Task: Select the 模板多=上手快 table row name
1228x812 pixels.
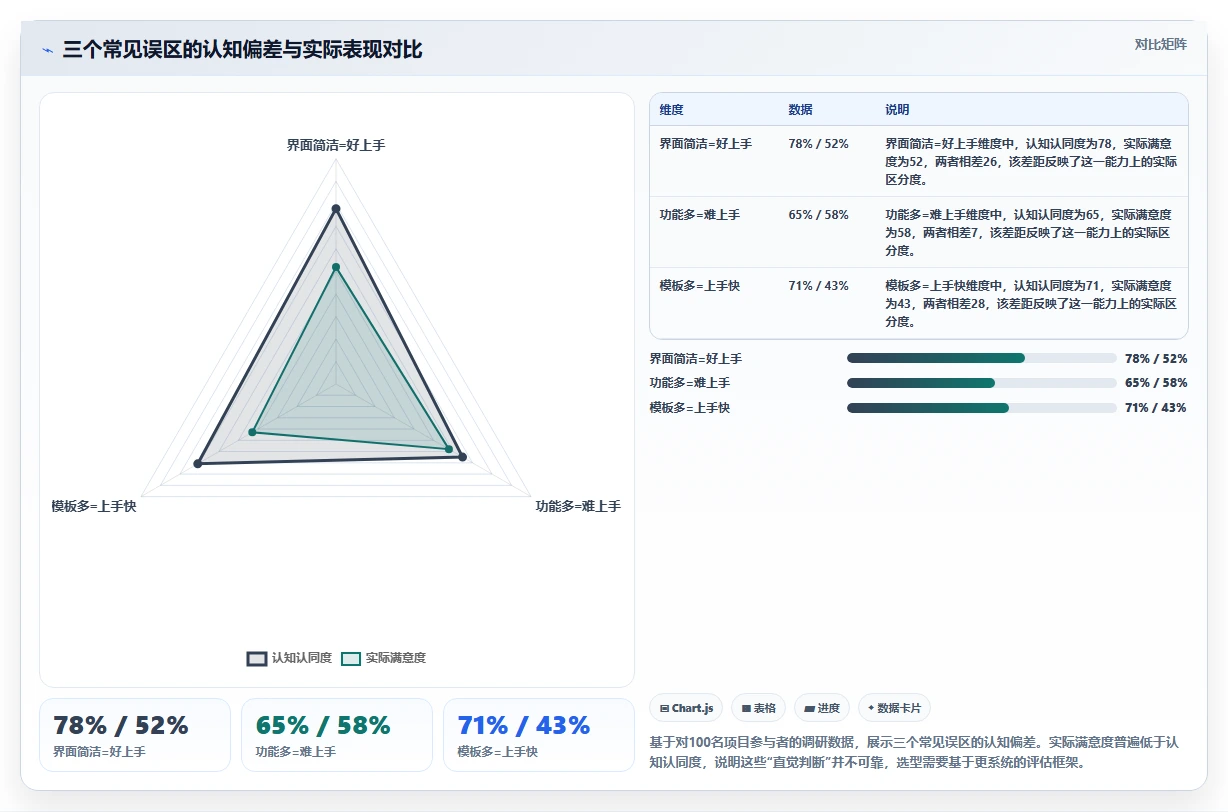Action: point(700,286)
